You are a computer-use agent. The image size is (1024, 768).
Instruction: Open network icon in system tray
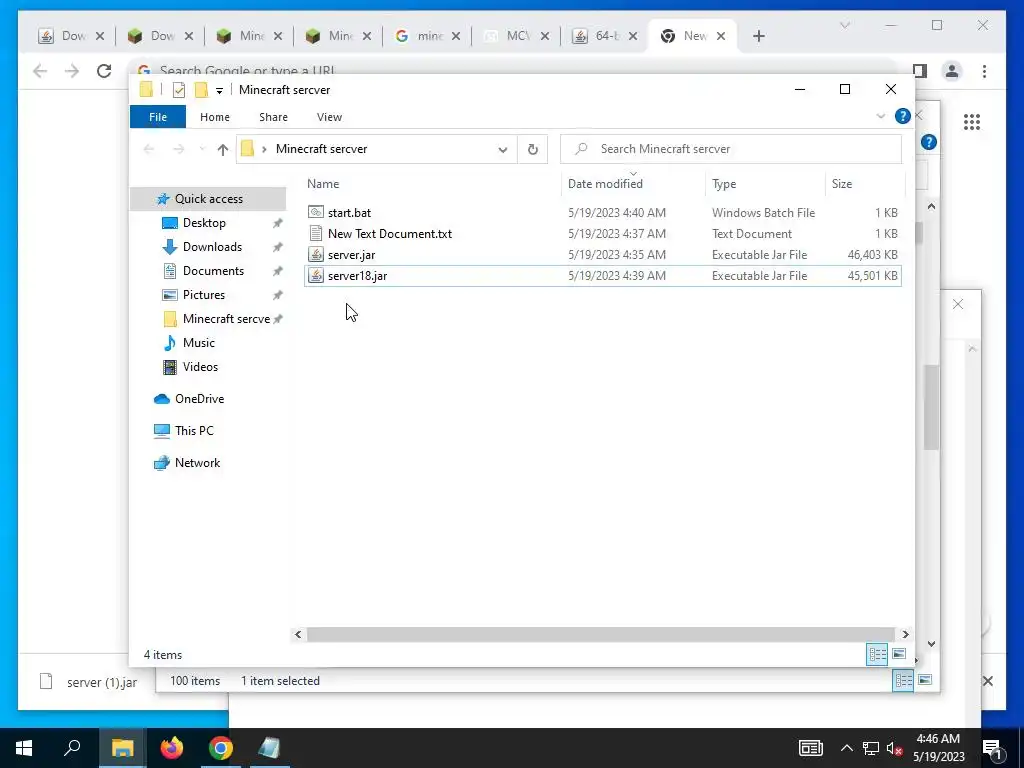click(x=870, y=748)
